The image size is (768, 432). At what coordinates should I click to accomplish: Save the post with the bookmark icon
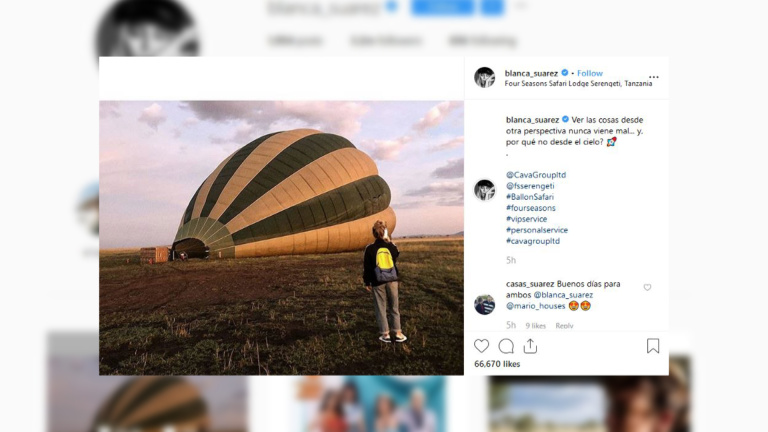652,346
